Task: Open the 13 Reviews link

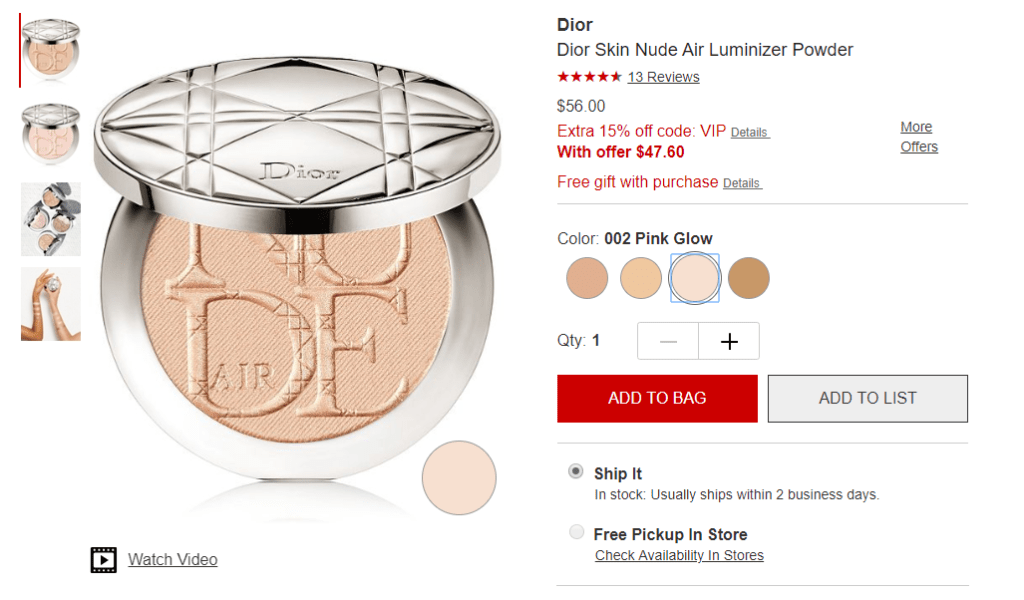Action: tap(663, 77)
